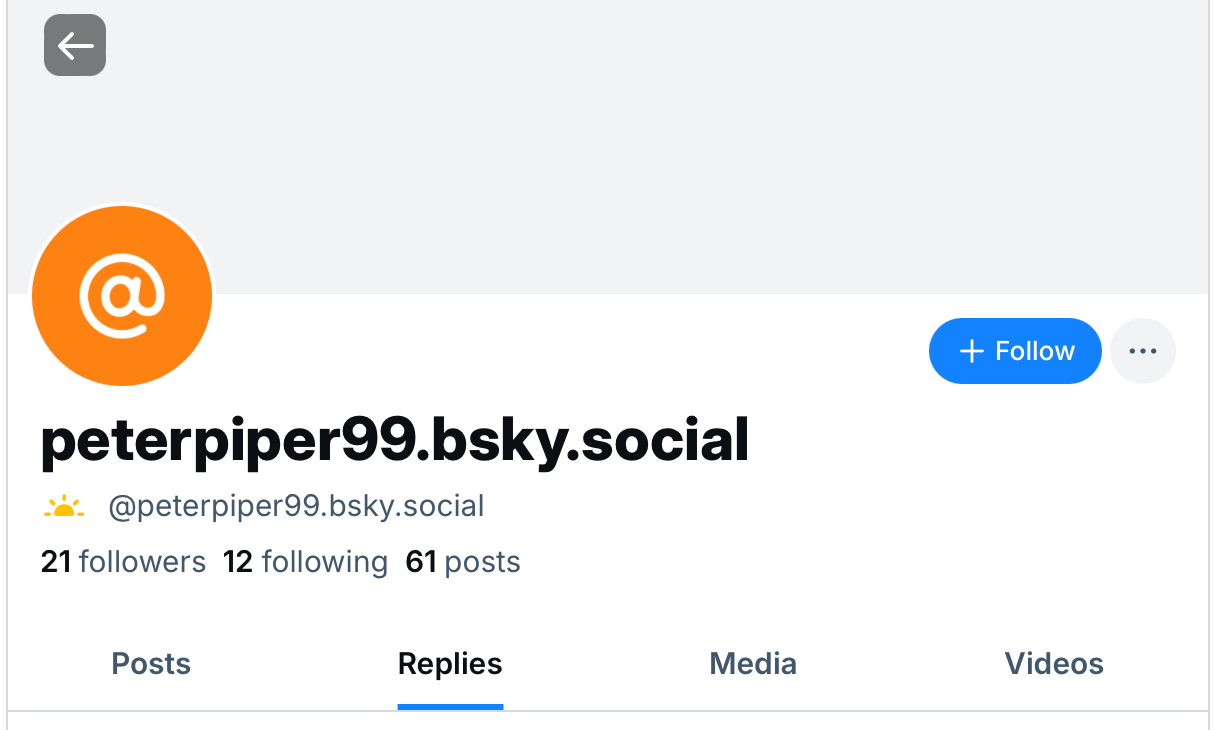Viewport: 1228px width, 730px height.
Task: Click the sun icon beside the handle
Action: [x=64, y=507]
